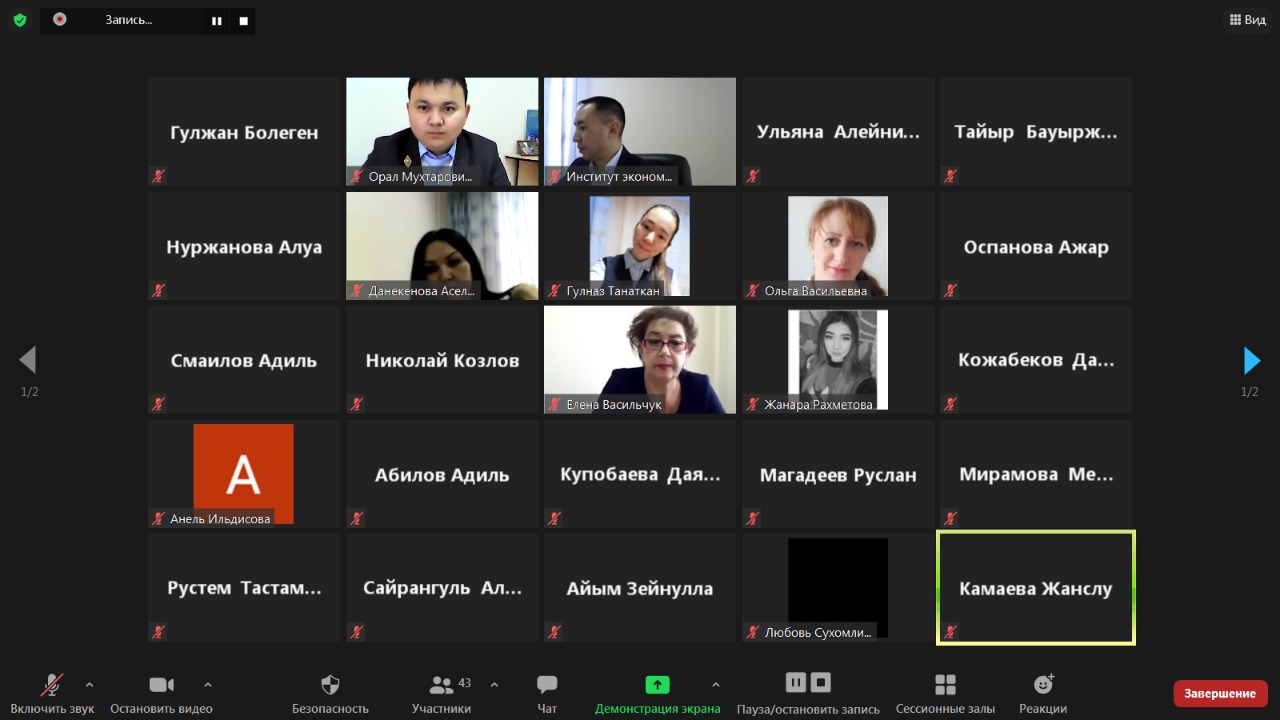Select Елена Васильчук video tile
This screenshot has width=1280, height=720.
pos(640,360)
